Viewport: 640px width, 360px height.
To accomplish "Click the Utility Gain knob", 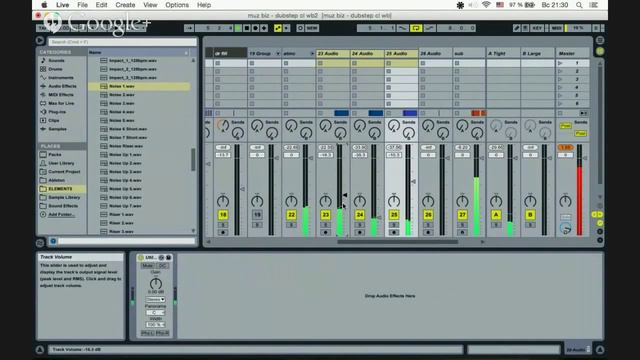I will coord(156,284).
